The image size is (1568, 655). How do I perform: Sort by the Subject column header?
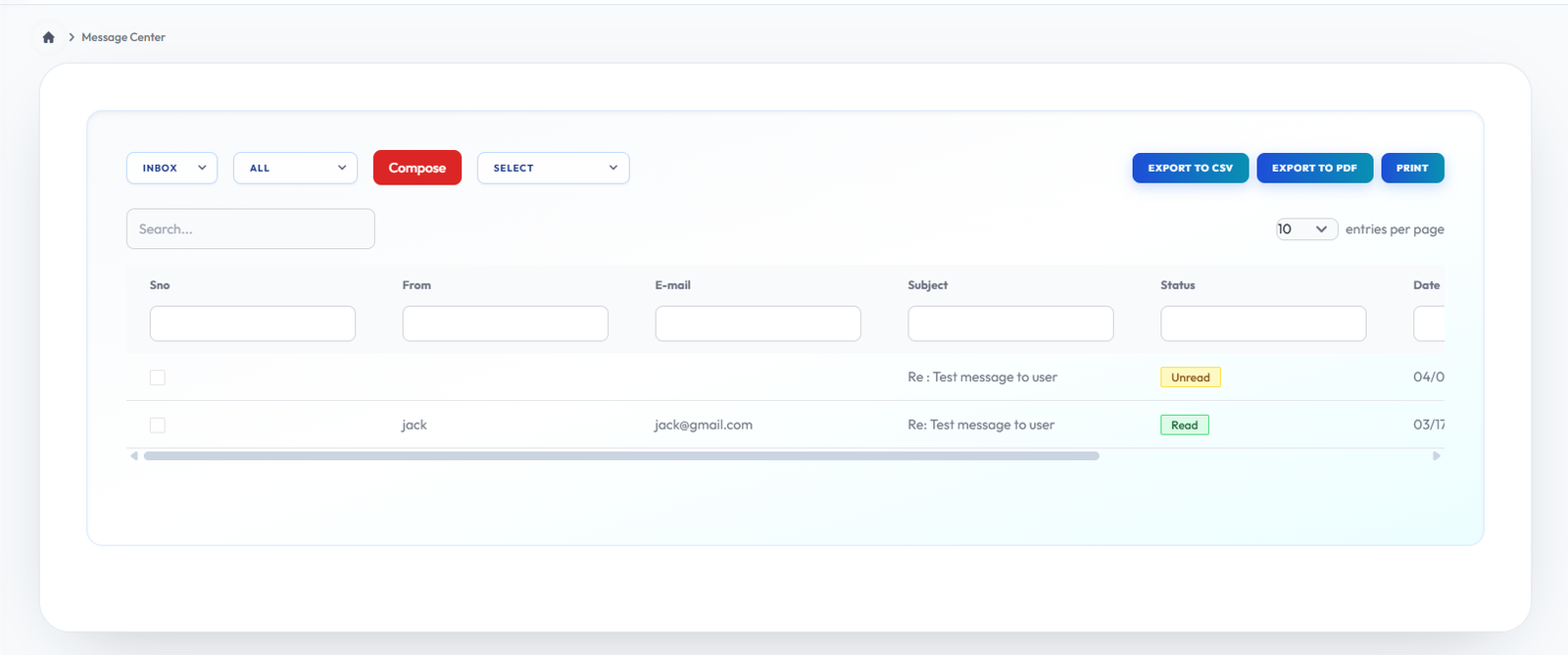point(928,285)
